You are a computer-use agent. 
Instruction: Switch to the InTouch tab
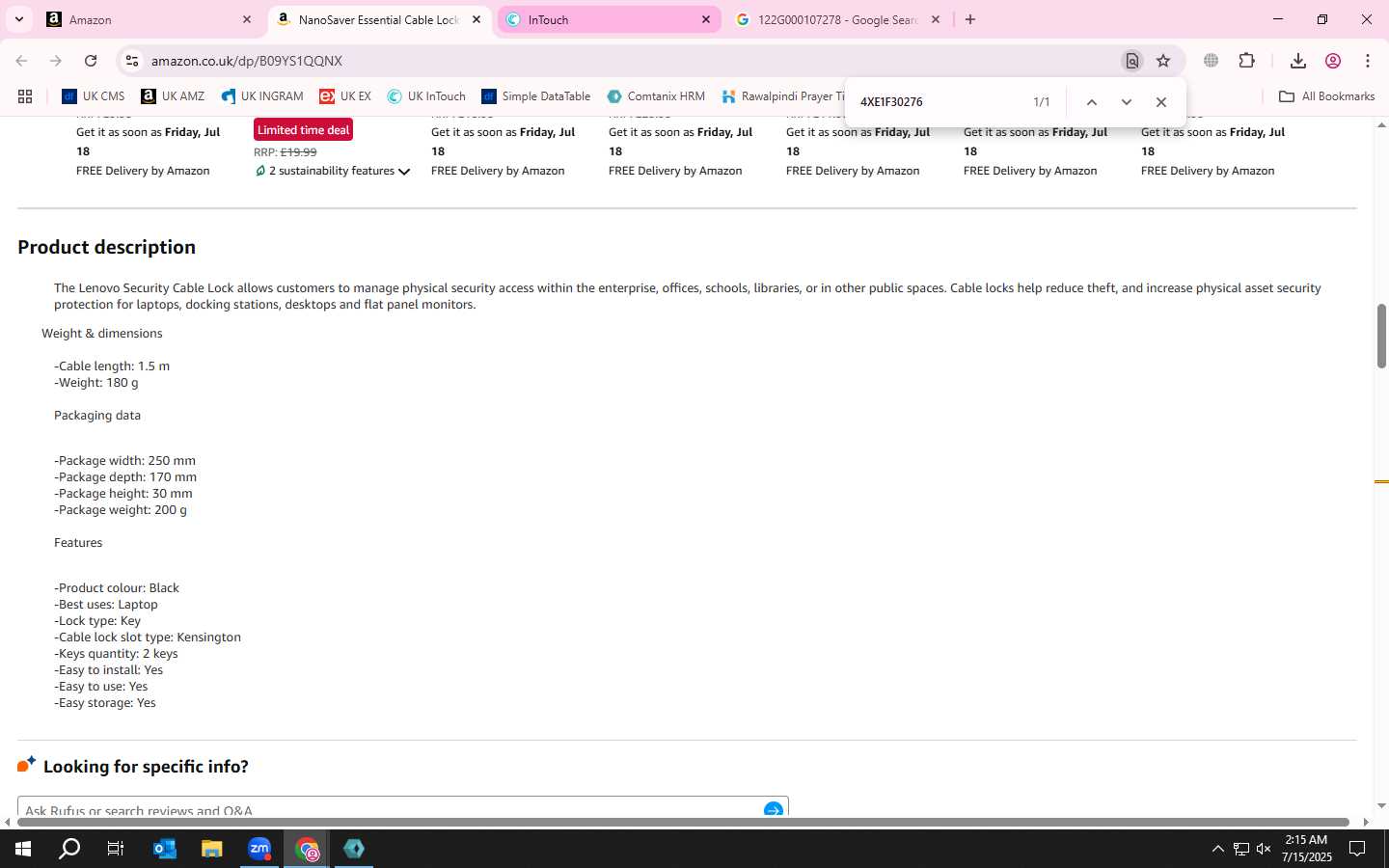608,19
